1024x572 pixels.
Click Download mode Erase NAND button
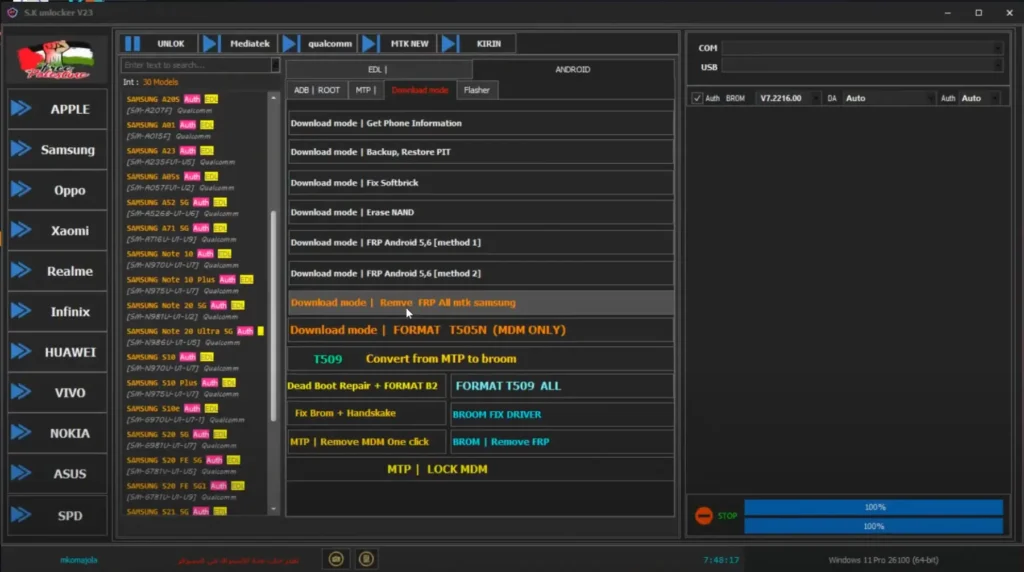point(480,212)
